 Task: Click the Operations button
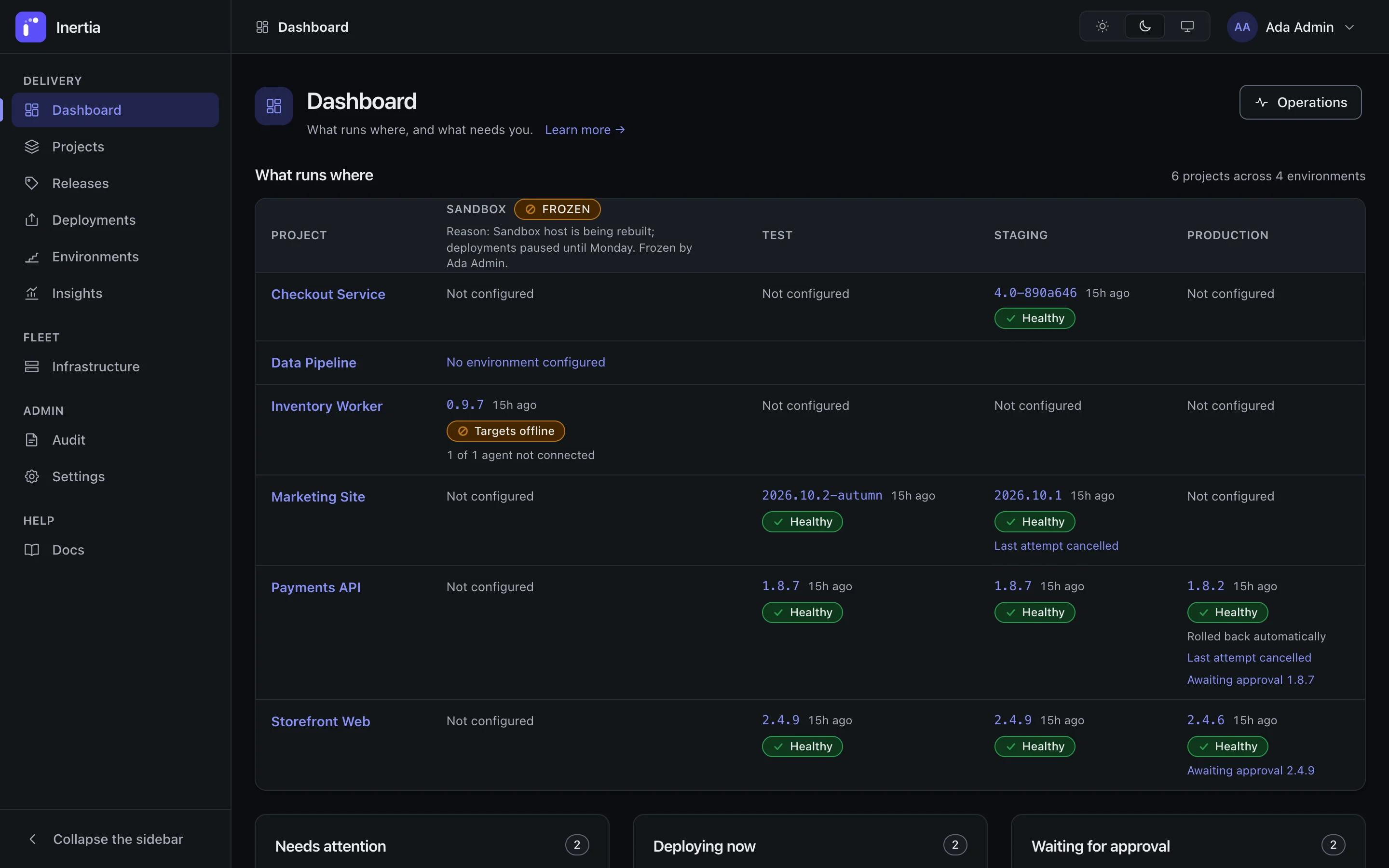click(x=1300, y=102)
